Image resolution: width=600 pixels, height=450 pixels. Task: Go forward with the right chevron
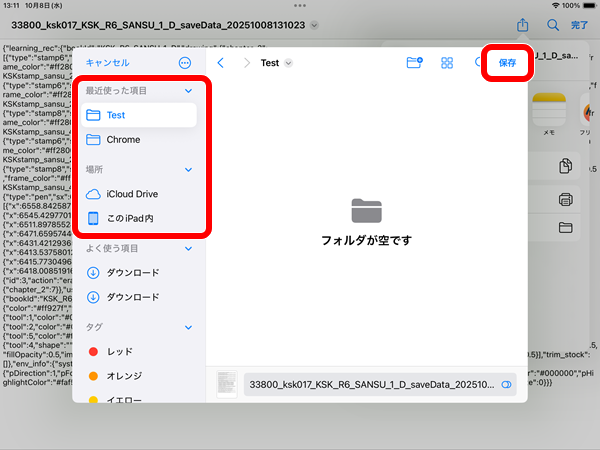(247, 63)
